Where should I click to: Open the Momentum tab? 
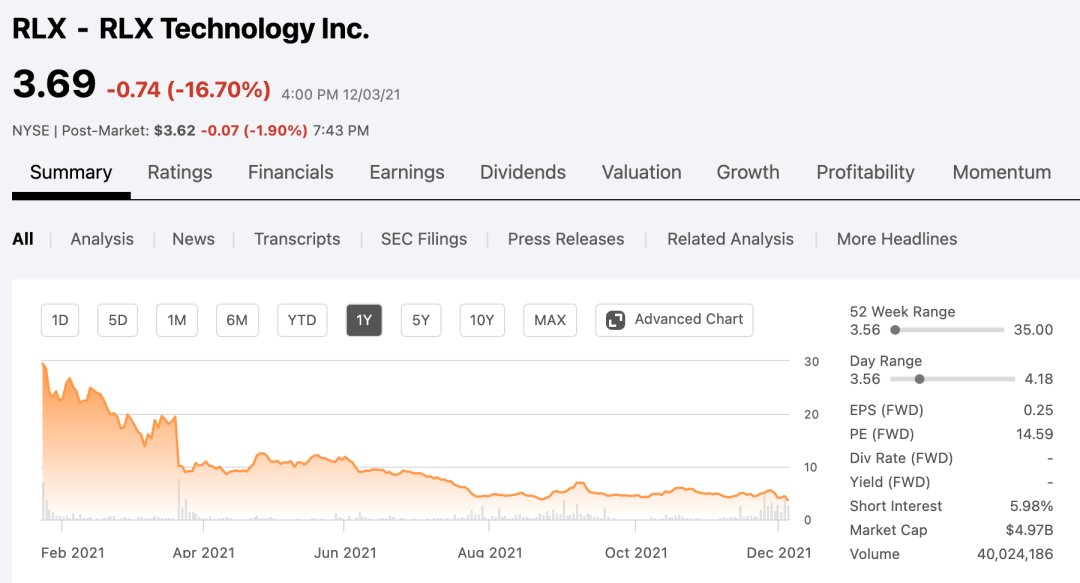point(1002,172)
